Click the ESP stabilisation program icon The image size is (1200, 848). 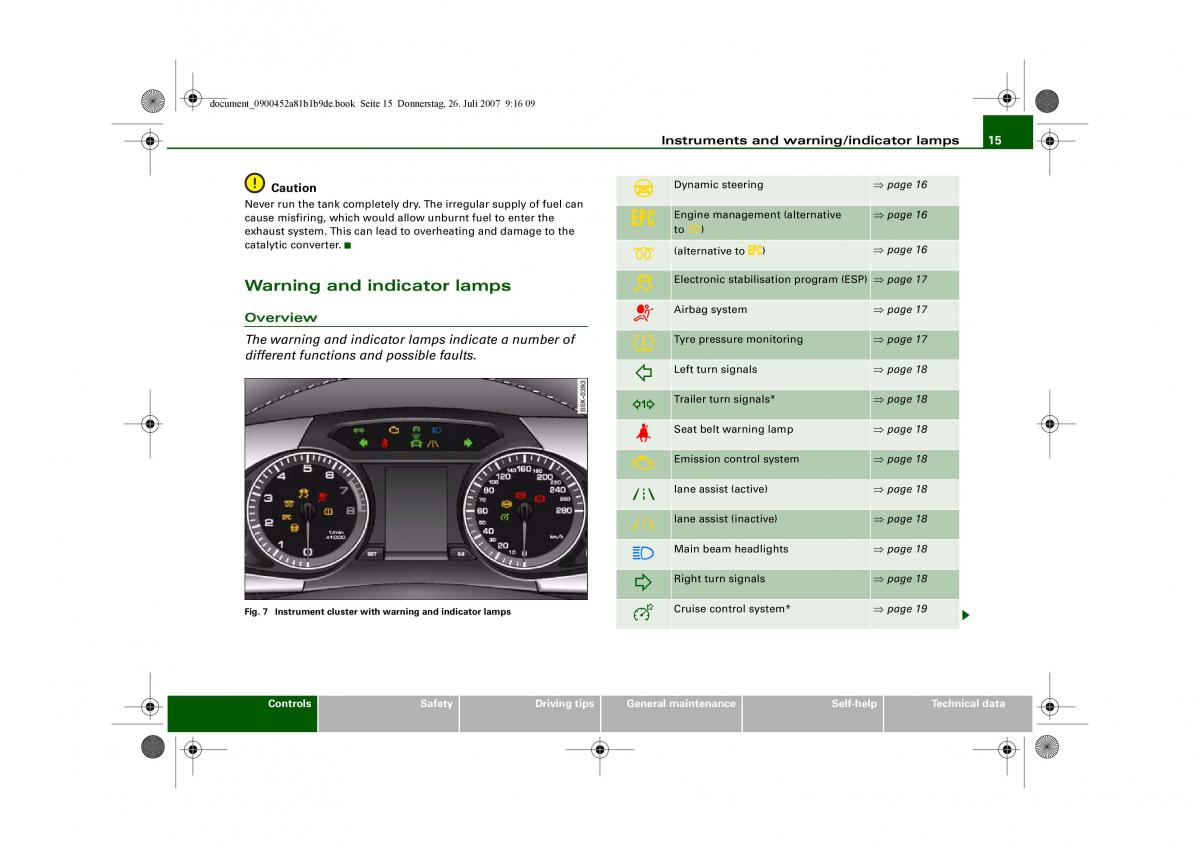click(643, 284)
